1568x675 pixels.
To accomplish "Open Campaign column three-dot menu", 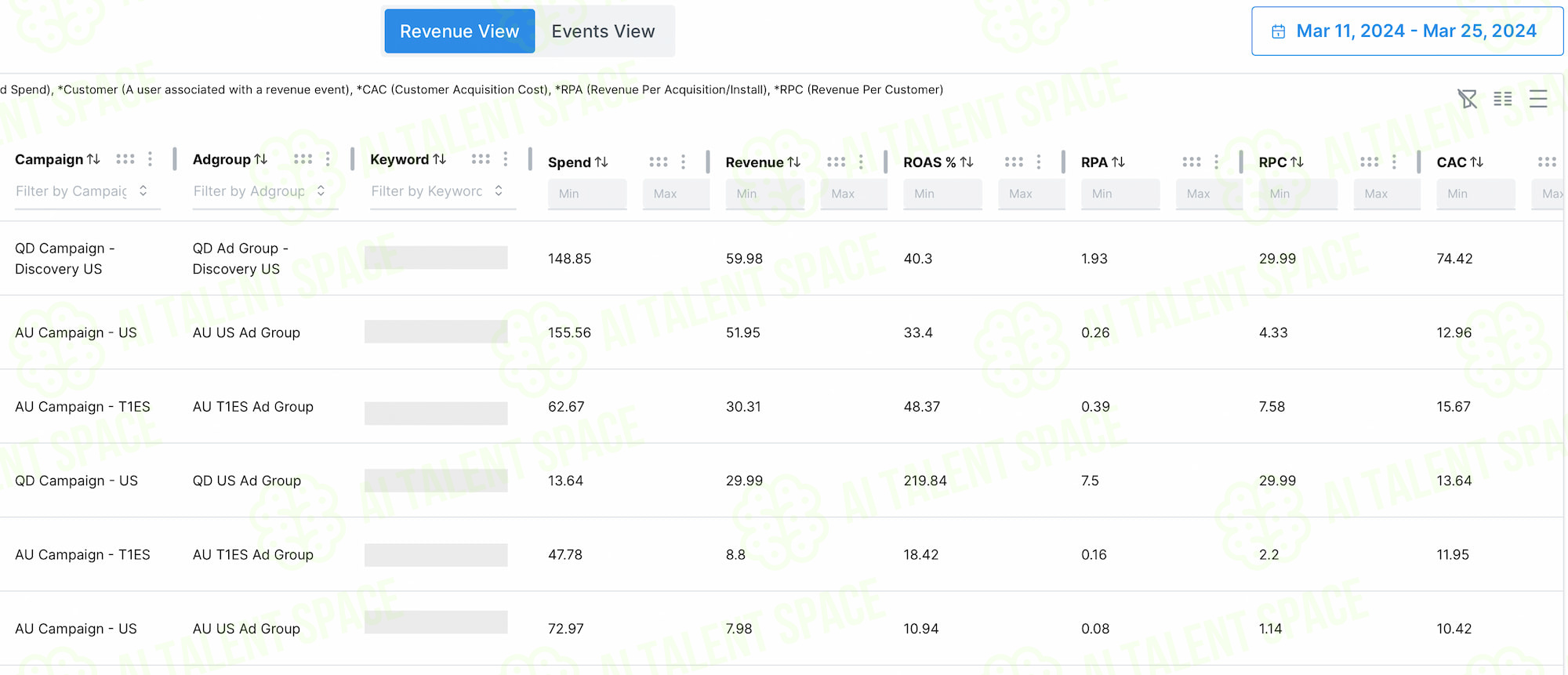I will click(150, 159).
